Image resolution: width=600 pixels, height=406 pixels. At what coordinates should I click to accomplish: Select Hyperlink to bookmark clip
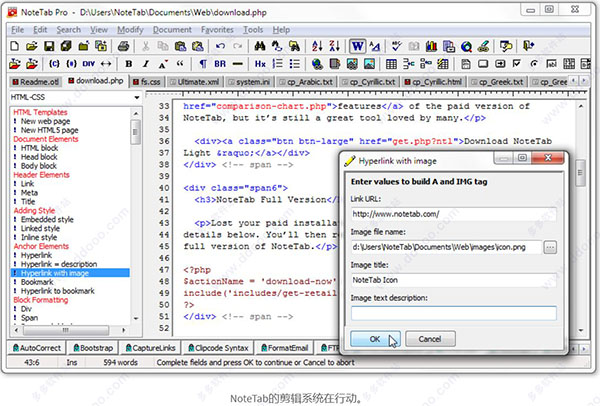tap(57, 291)
